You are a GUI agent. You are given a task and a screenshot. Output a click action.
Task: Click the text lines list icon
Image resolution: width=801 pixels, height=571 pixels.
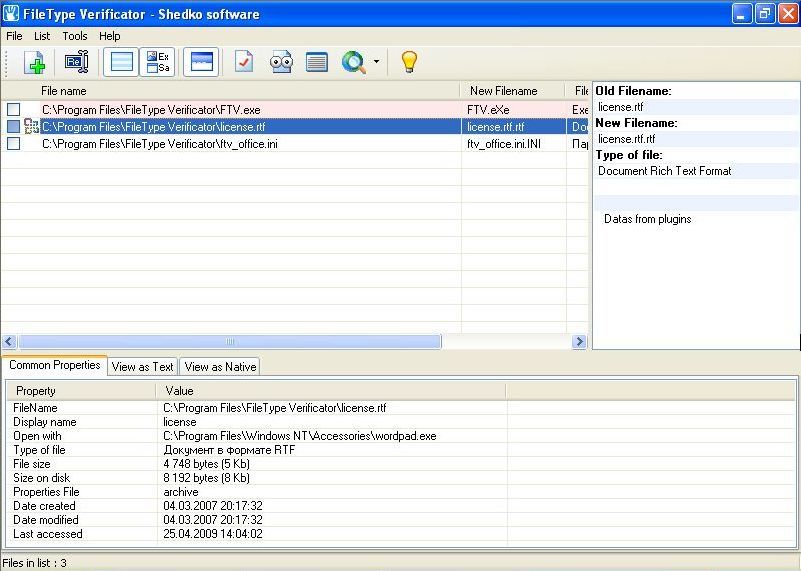coord(317,62)
